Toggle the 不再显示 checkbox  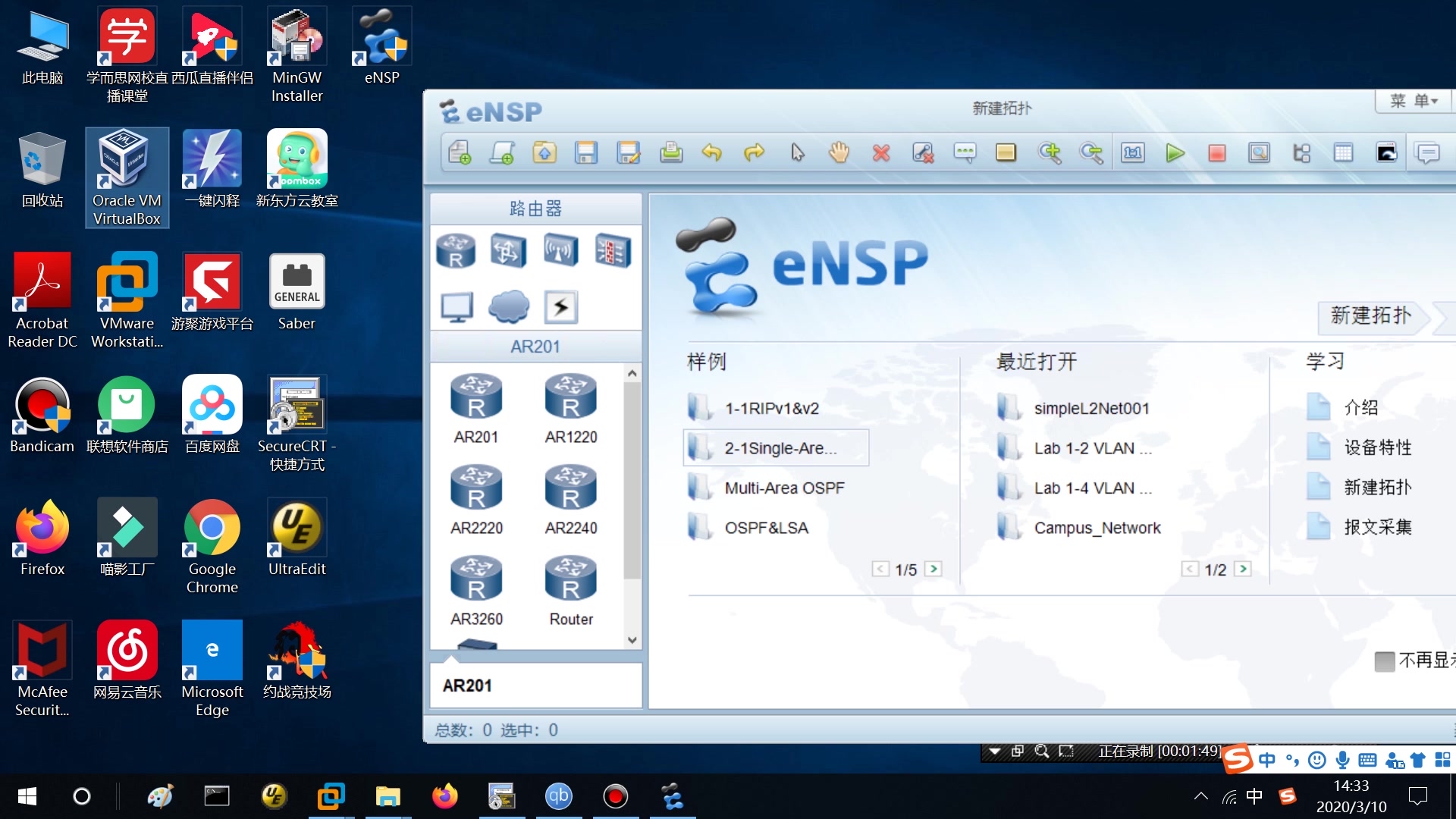pyautogui.click(x=1384, y=661)
